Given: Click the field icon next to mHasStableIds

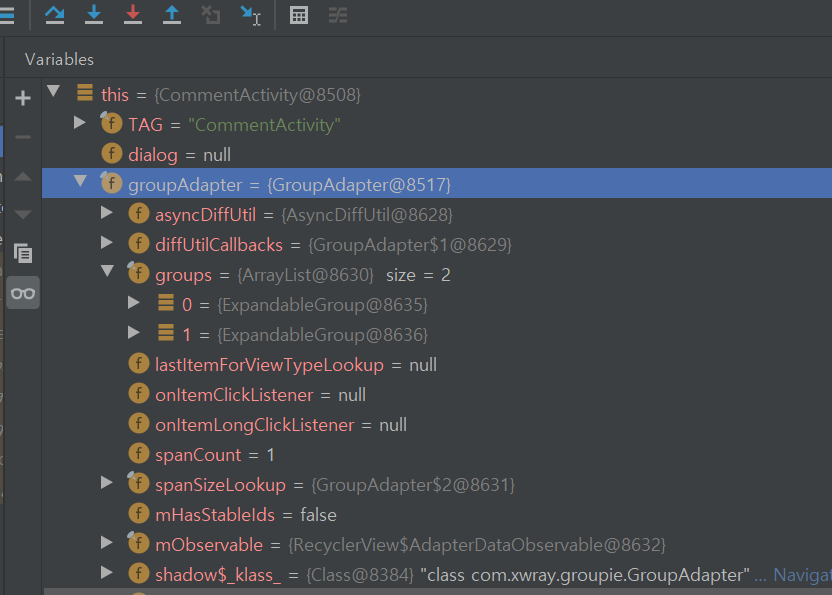Looking at the screenshot, I should click(x=138, y=513).
